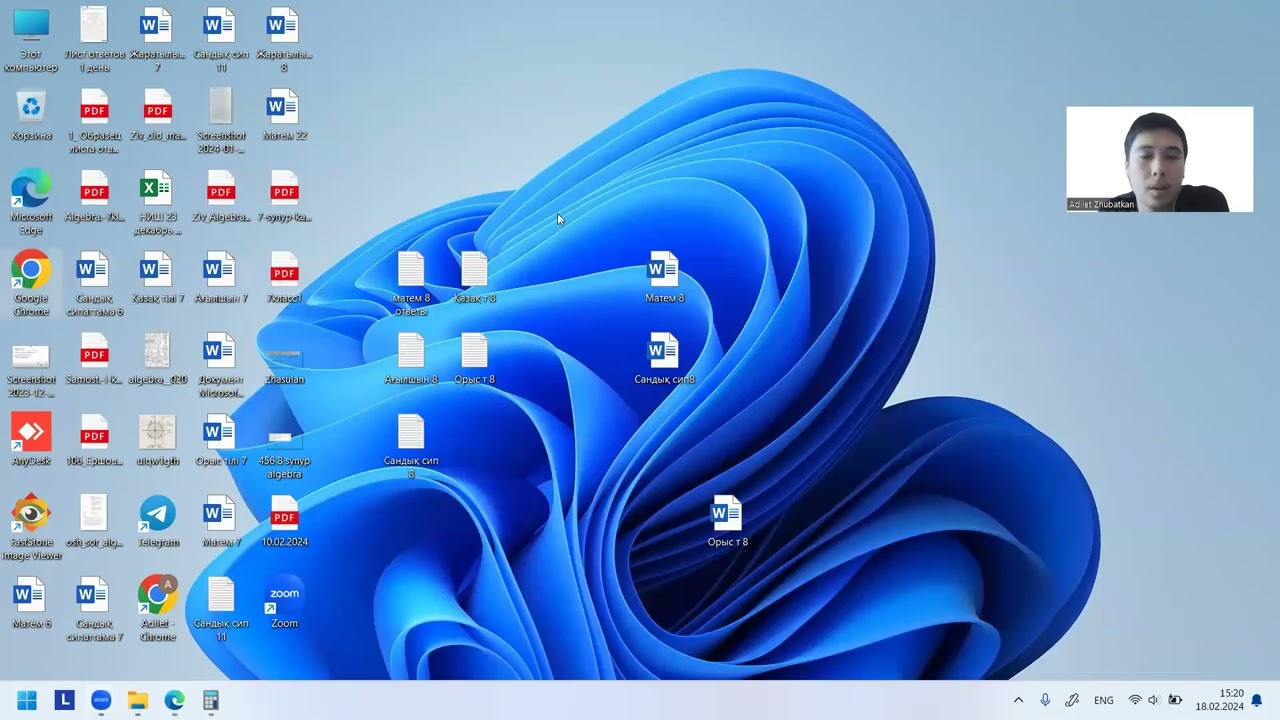Select the osh_sor_alg document file
Viewport: 1280px width, 720px height.
click(94, 521)
